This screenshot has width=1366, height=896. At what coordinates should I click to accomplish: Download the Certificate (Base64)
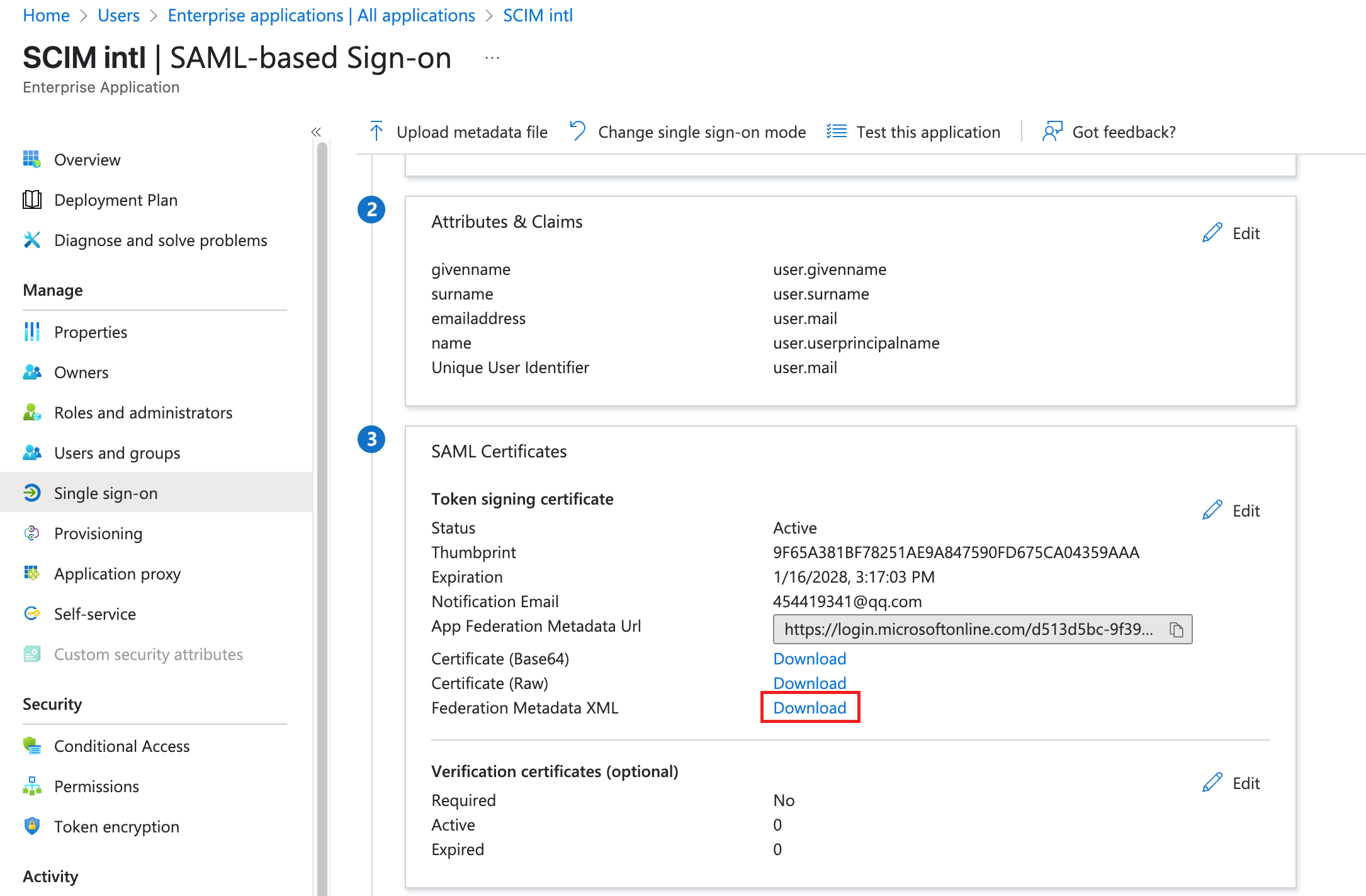coord(810,659)
